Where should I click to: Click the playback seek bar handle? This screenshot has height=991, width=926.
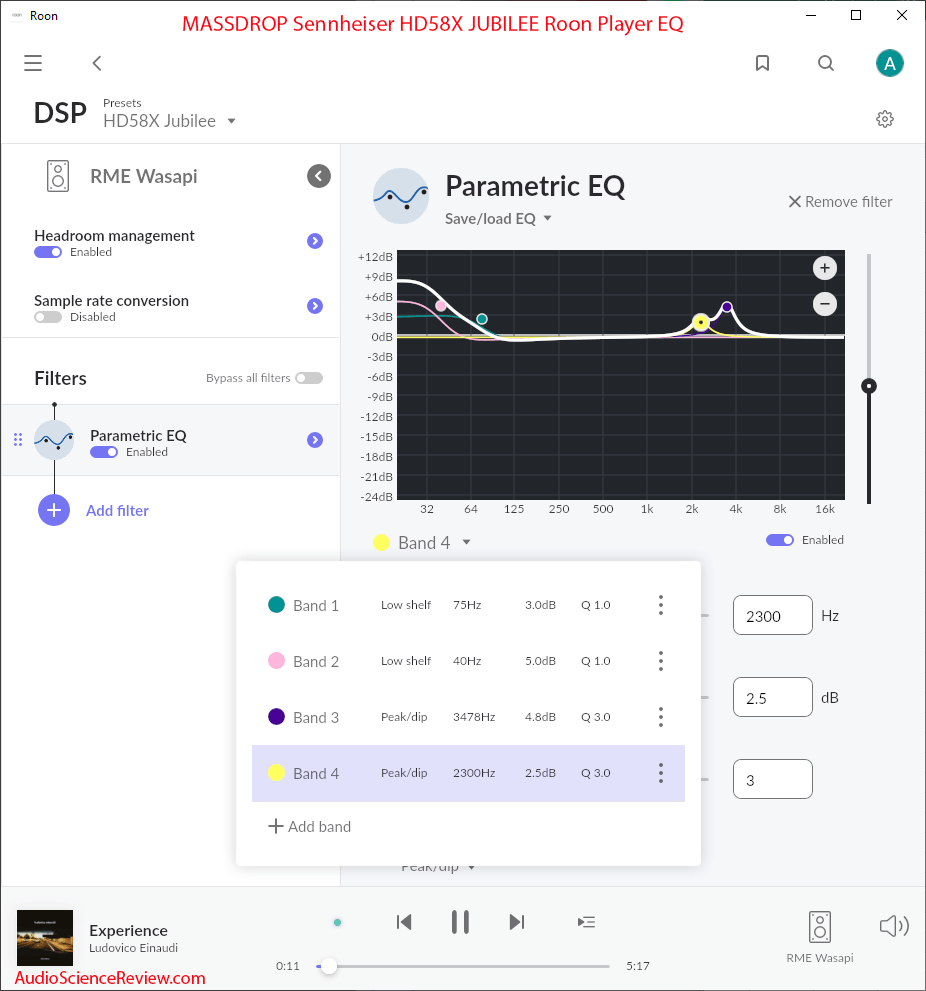point(329,966)
